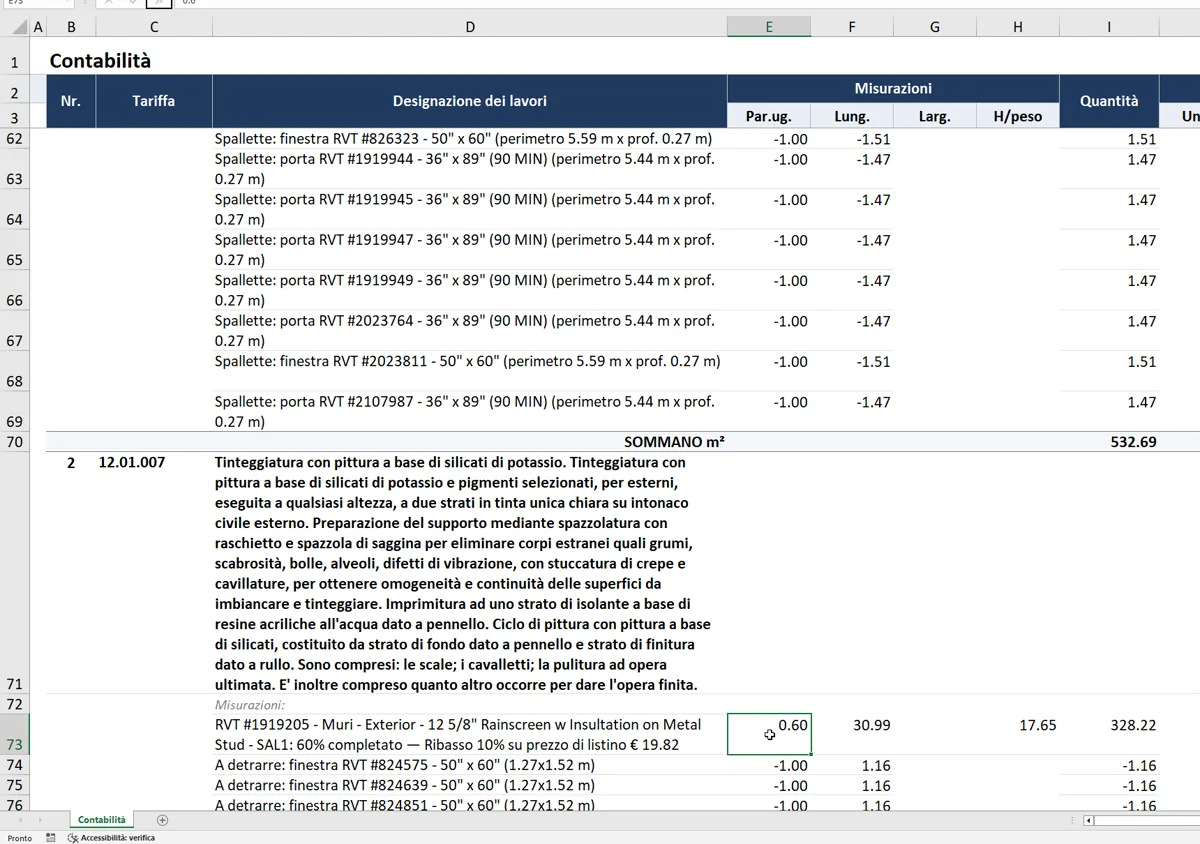Click Spallette porta RVT #1919947 description
The image size is (1200, 844).
coord(470,250)
